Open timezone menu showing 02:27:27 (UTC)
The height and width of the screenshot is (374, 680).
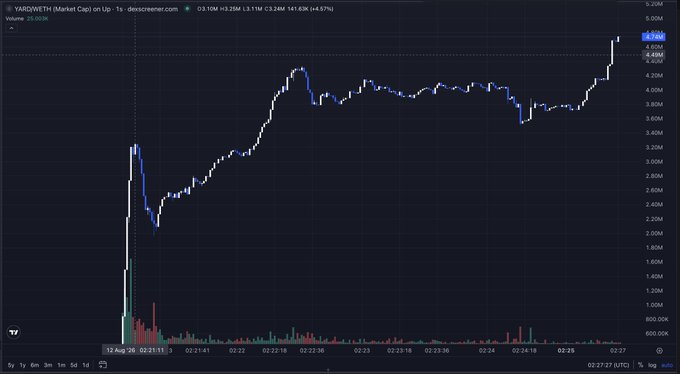pos(608,365)
